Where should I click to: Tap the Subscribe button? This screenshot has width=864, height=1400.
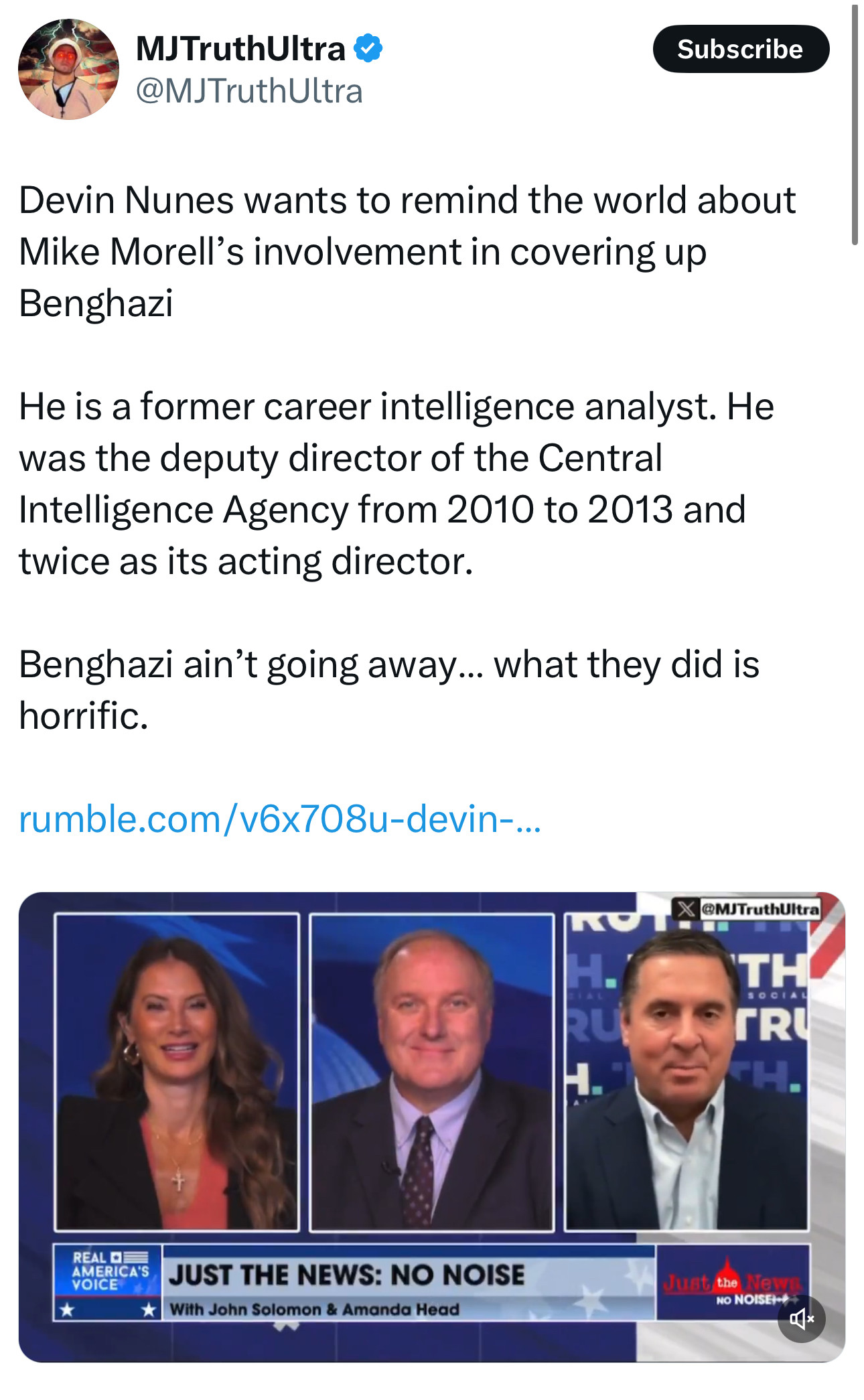click(741, 49)
